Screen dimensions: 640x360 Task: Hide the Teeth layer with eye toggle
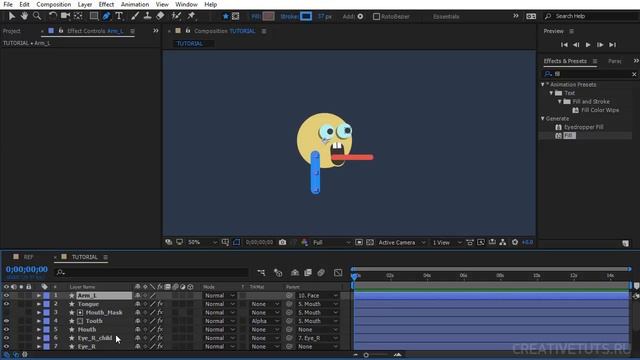click(x=6, y=321)
